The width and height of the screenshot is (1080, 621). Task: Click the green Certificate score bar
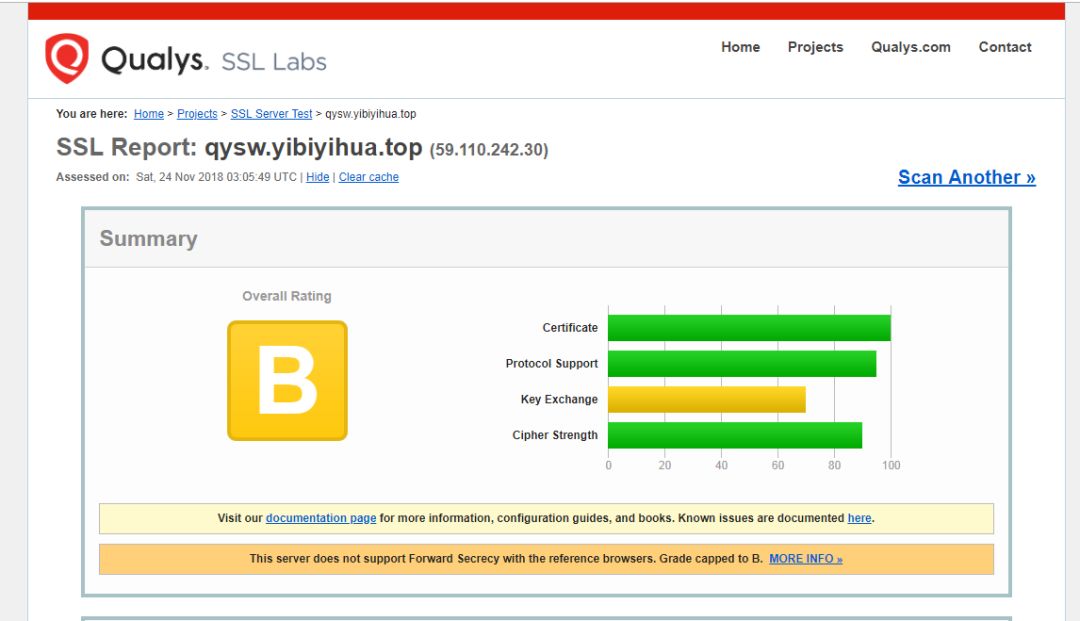click(x=749, y=328)
